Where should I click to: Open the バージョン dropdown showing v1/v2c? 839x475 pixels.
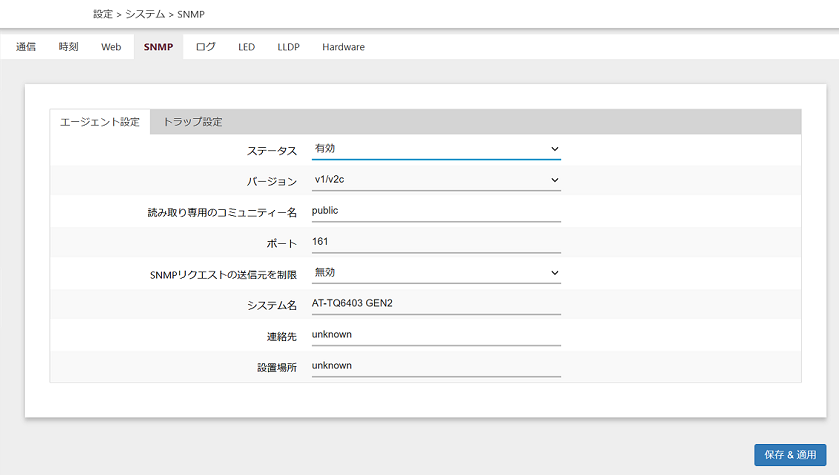tap(436, 180)
